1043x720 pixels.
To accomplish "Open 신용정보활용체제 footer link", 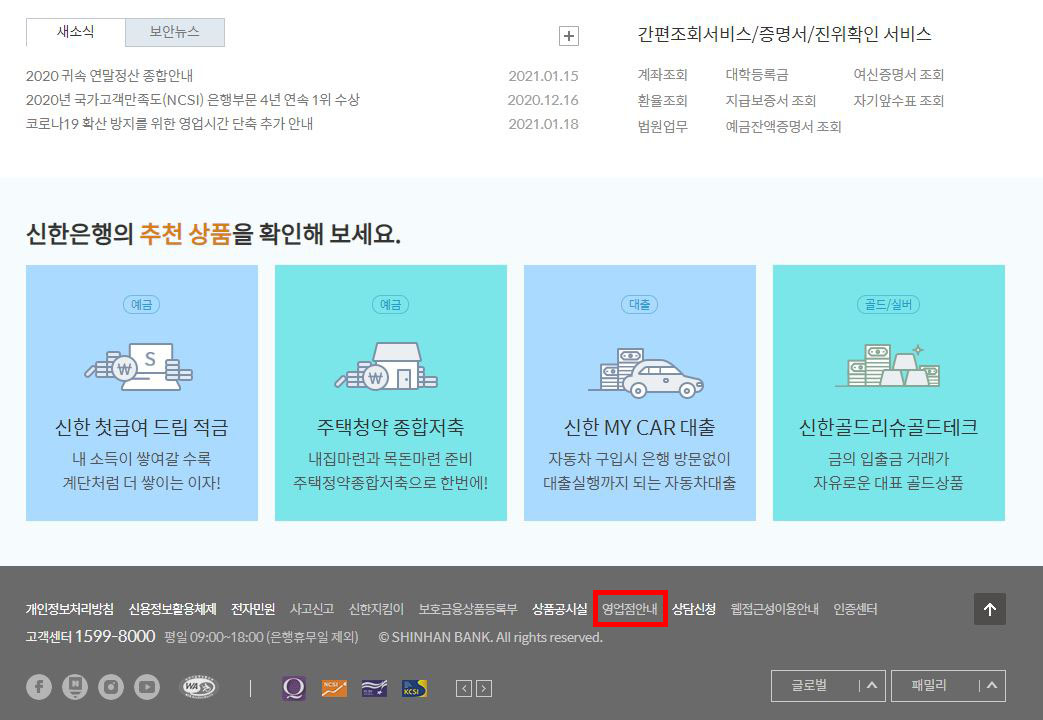I will click(x=172, y=609).
